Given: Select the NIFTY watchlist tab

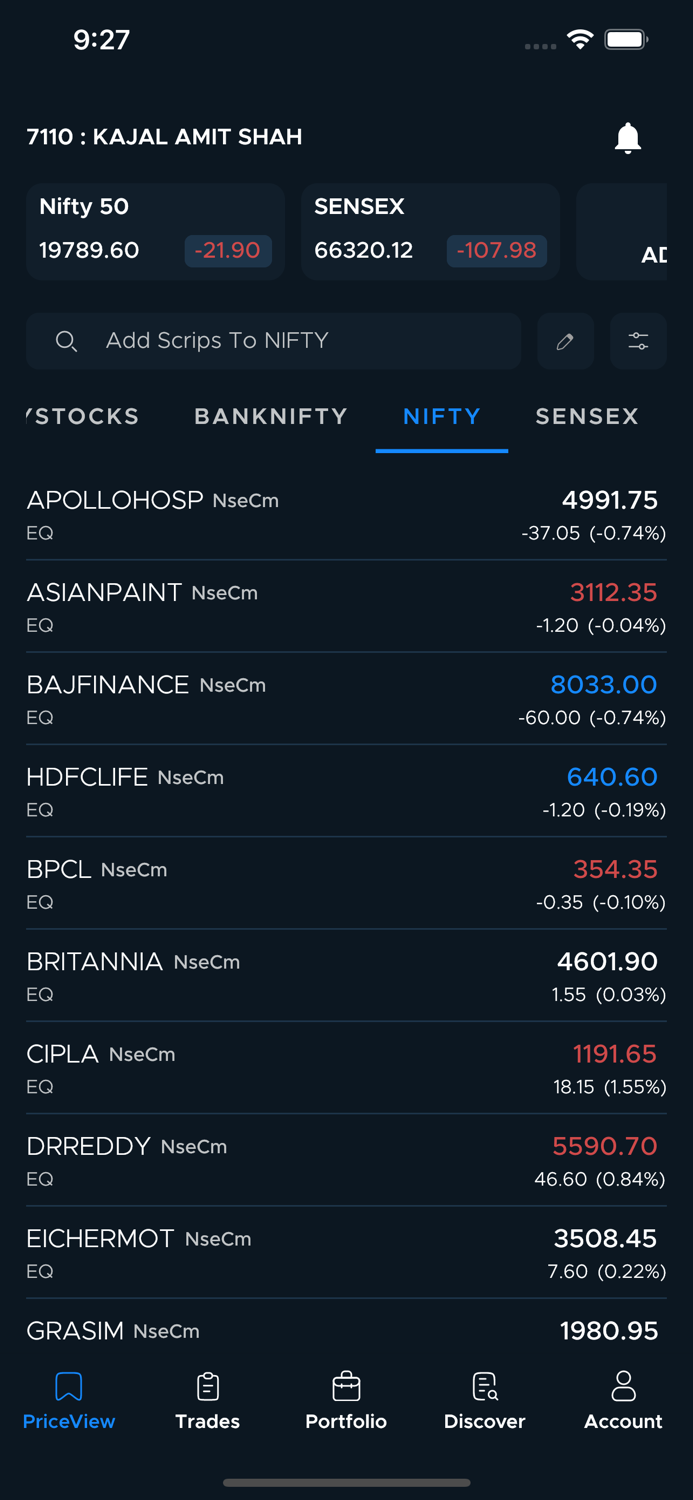Looking at the screenshot, I should pyautogui.click(x=442, y=417).
